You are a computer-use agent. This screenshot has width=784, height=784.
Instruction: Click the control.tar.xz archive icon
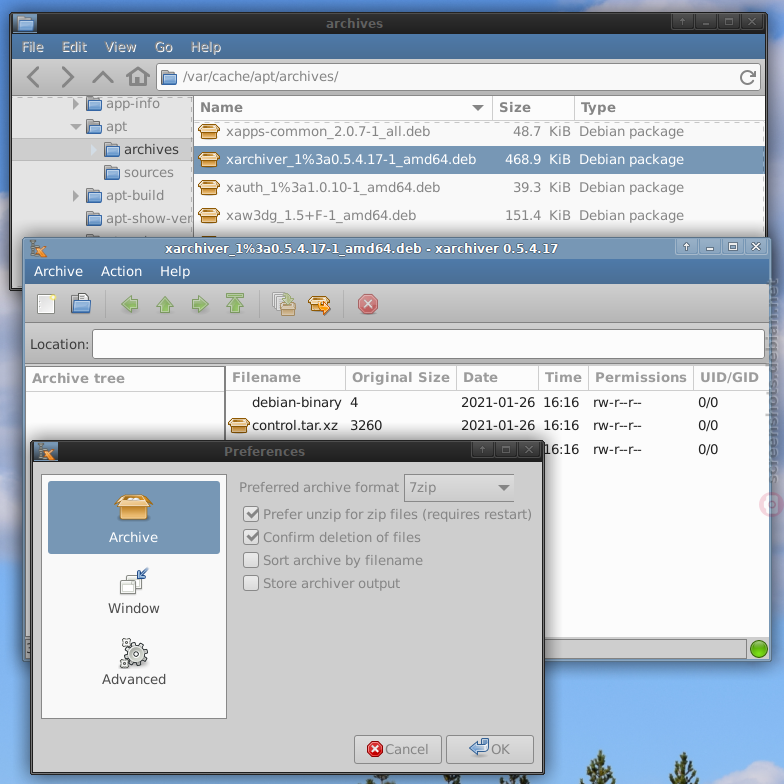(x=238, y=426)
